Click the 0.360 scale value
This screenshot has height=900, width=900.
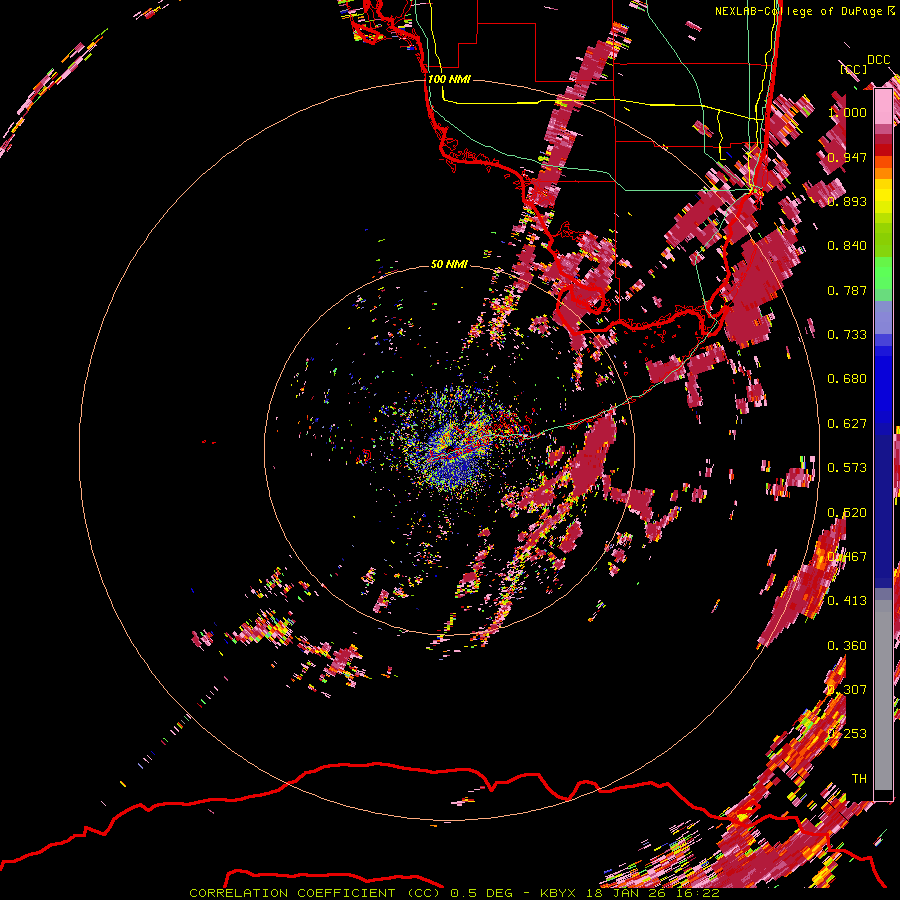pyautogui.click(x=847, y=646)
